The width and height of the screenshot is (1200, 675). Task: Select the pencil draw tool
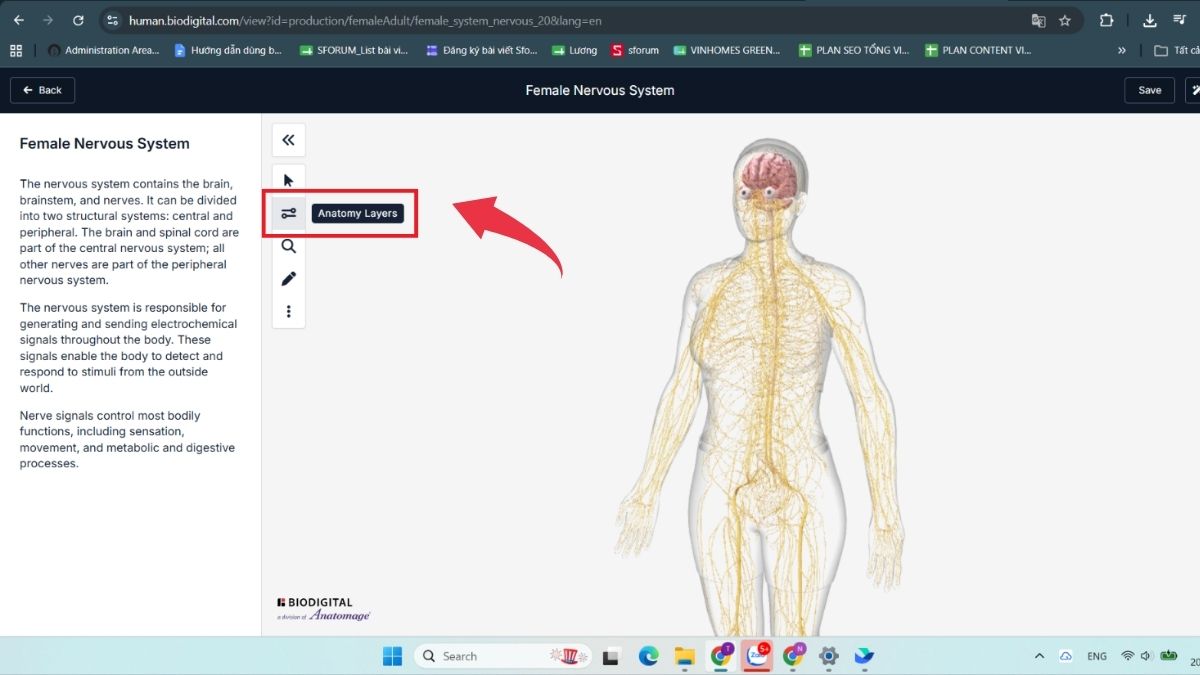(x=288, y=278)
